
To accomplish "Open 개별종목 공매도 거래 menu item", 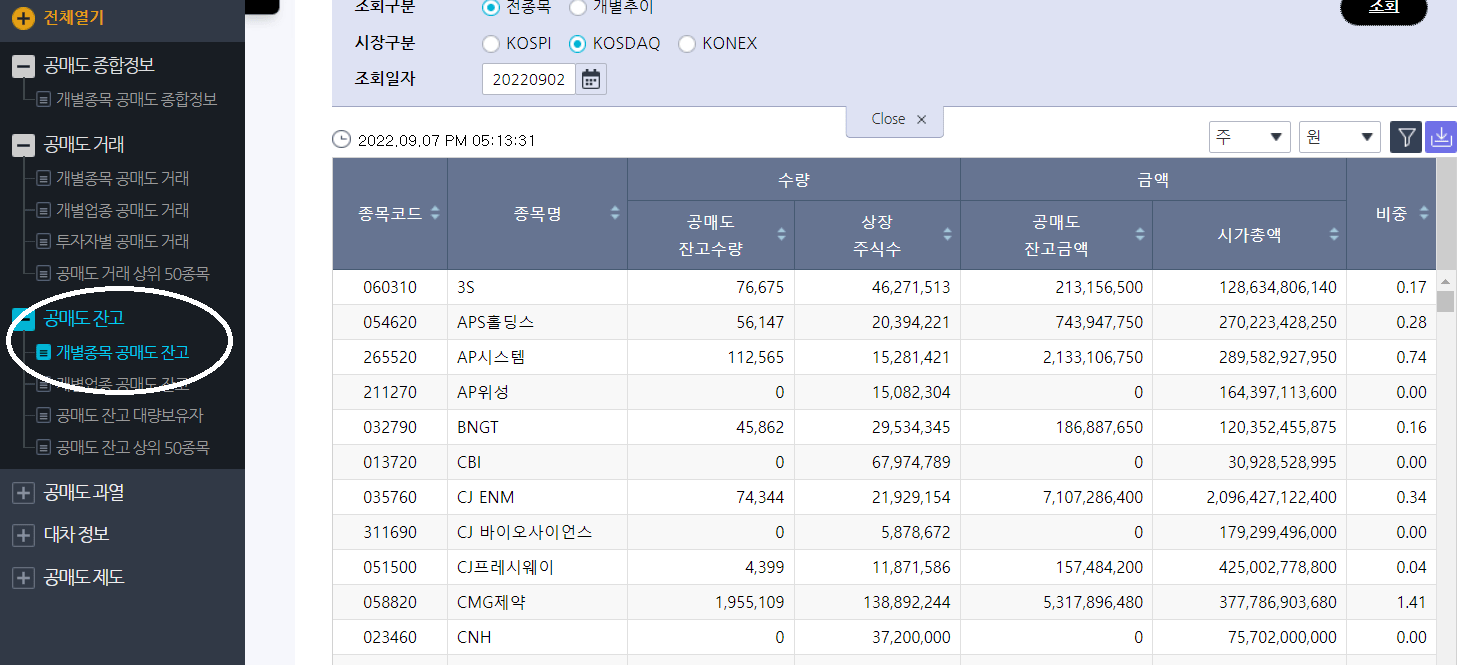I will pyautogui.click(x=123, y=179).
